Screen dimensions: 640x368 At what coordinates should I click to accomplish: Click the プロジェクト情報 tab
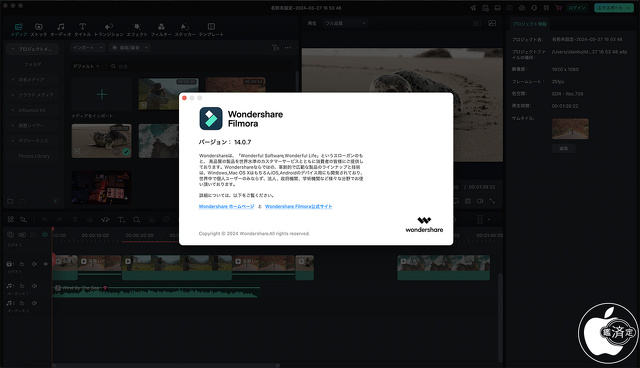pos(529,24)
